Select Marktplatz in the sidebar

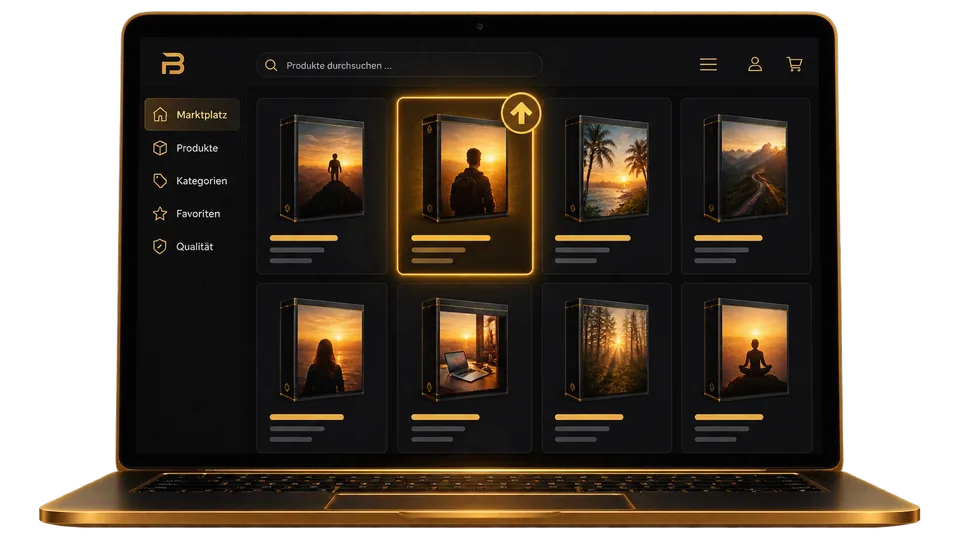192,114
